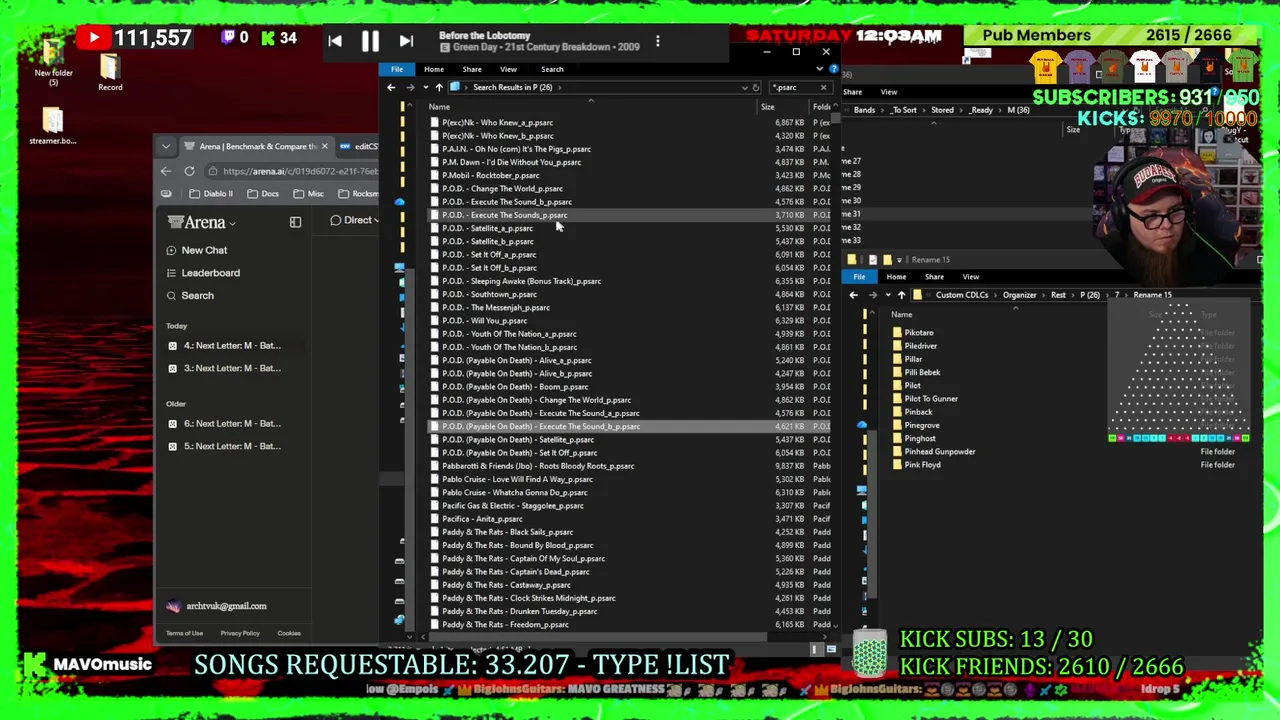This screenshot has width=1280, height=720.
Task: Open the Diablo II bookmarks folder
Action: tap(211, 193)
